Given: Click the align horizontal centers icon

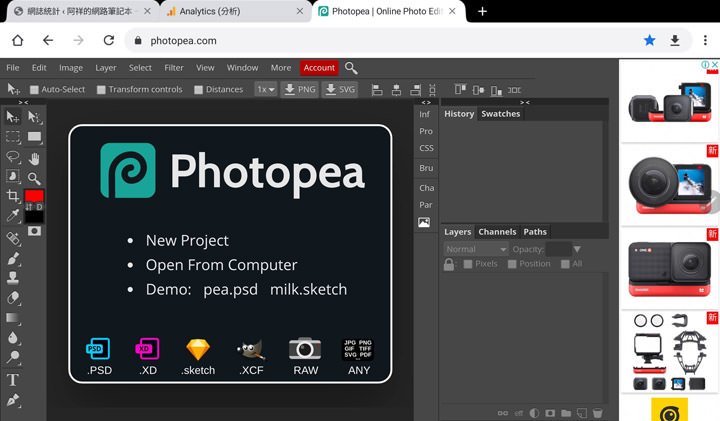Looking at the screenshot, I should click(x=396, y=90).
